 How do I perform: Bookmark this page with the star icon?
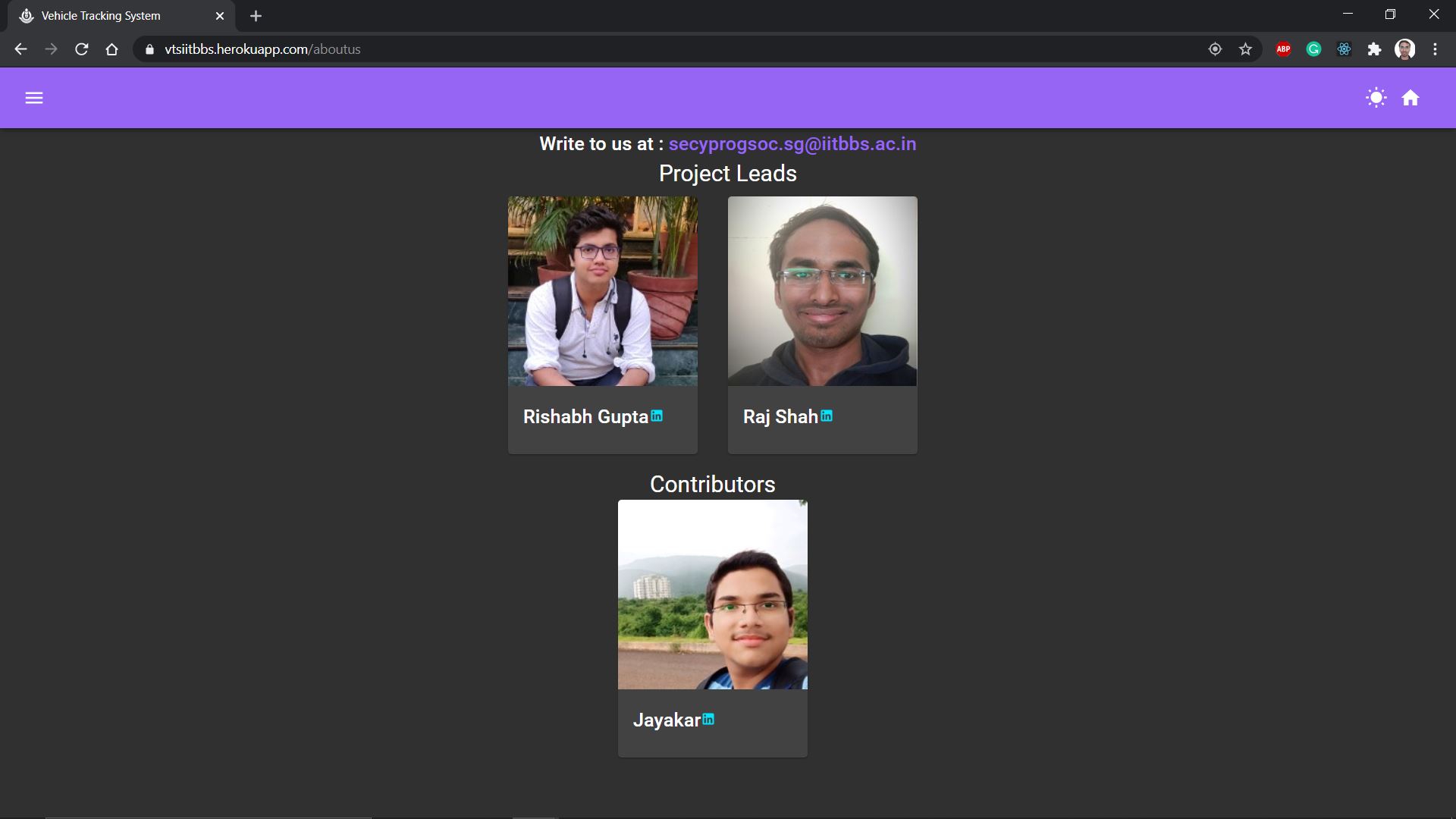point(1245,49)
